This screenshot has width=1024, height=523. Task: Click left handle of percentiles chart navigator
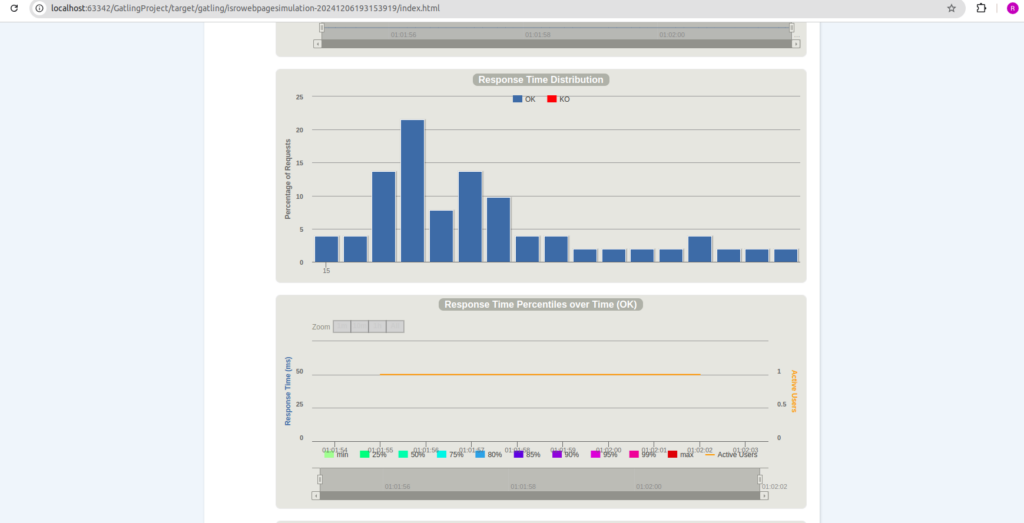point(320,479)
